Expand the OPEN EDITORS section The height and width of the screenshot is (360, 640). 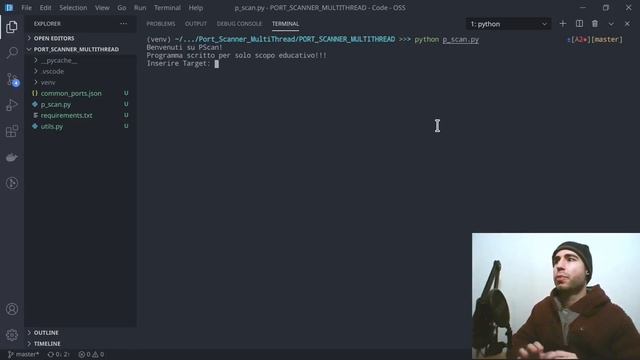[x=54, y=38]
